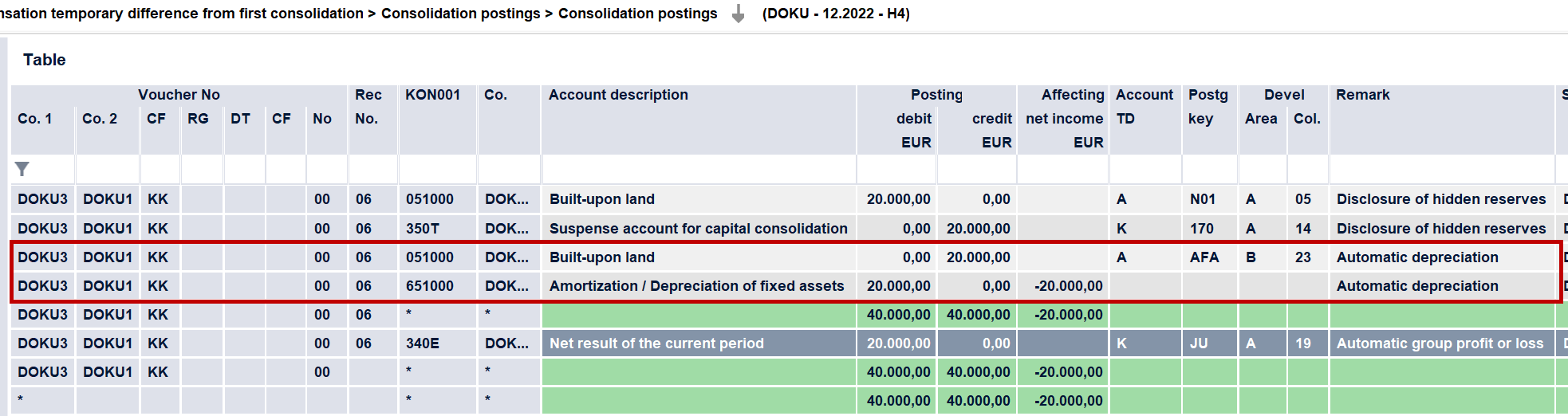The image size is (1568, 416).
Task: Click the filter funnel icon in table
Action: pos(22,169)
